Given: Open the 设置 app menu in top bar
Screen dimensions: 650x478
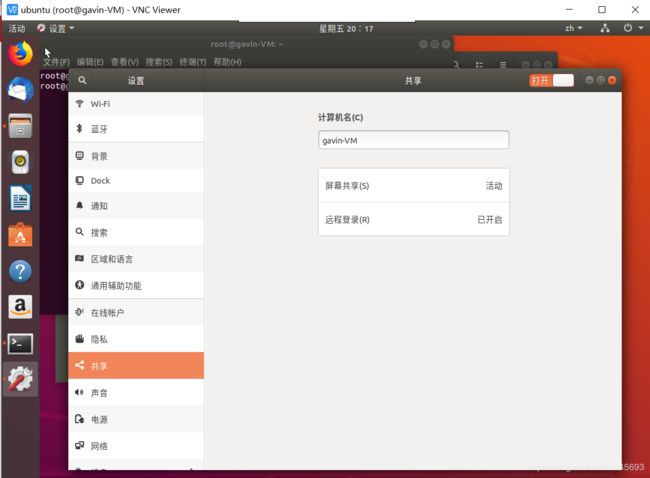Looking at the screenshot, I should [x=56, y=28].
